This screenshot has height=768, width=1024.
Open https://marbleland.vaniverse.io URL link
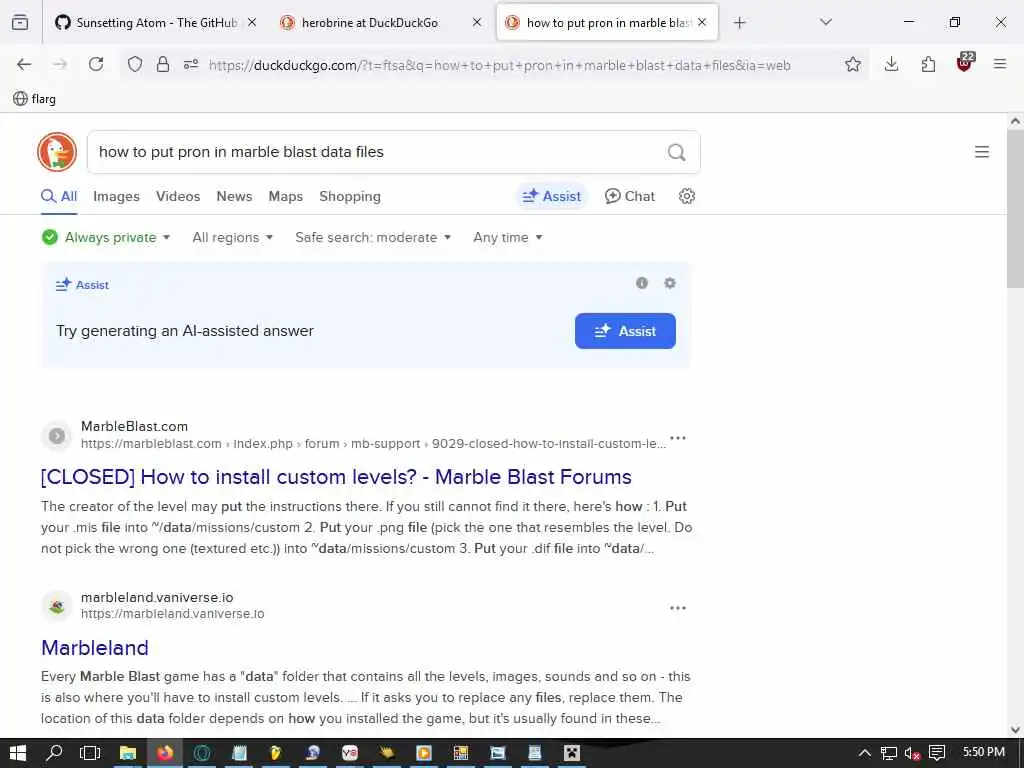172,614
